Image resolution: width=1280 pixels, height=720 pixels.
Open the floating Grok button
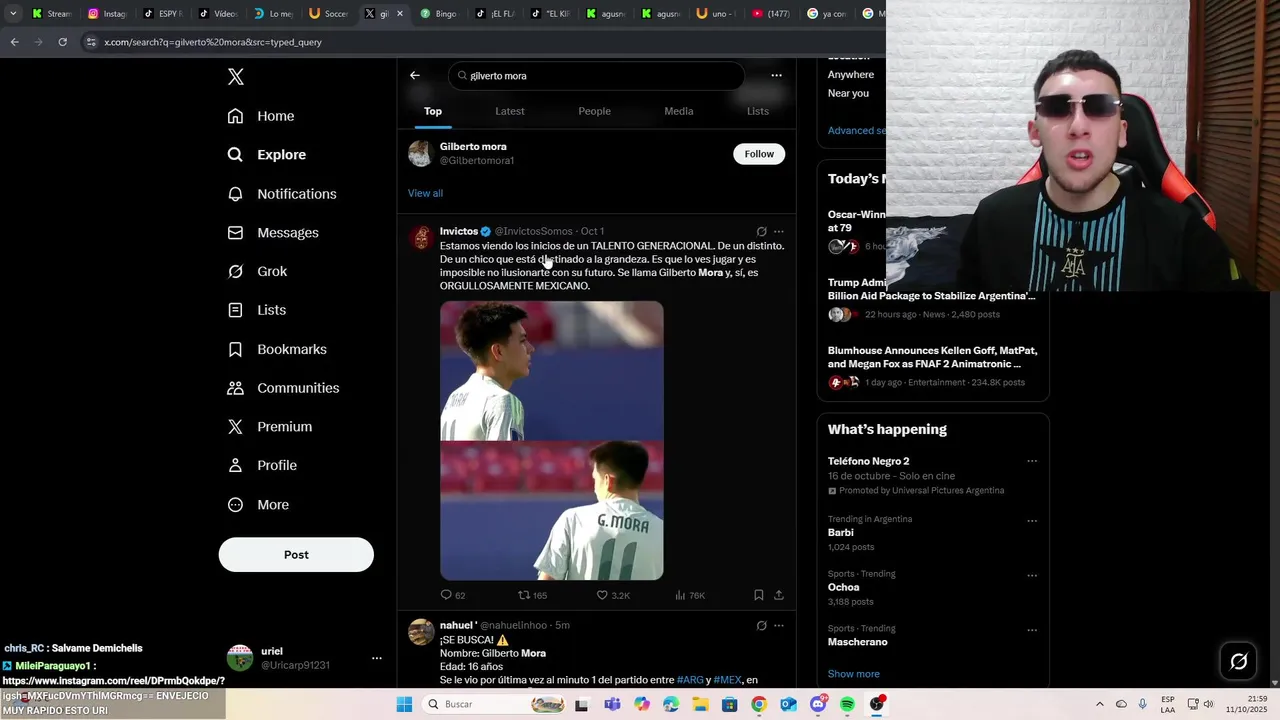(x=1239, y=661)
